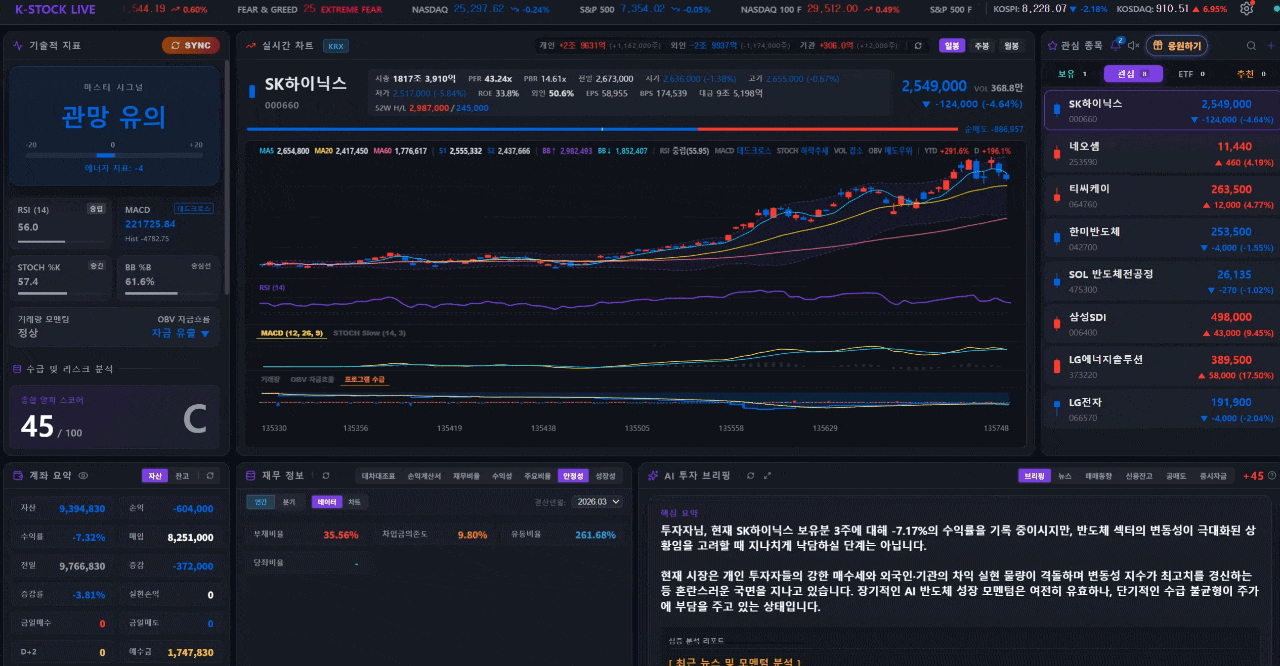
Task: Select the 보유 holdings watchlist tab
Action: tap(1071, 74)
